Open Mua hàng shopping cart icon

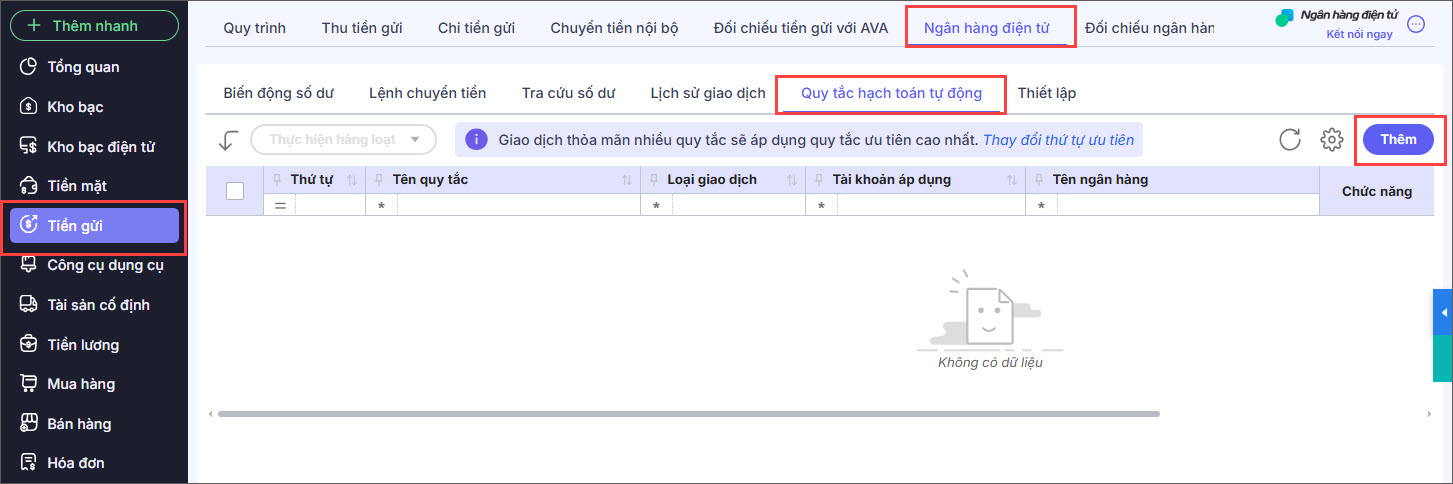coord(29,384)
